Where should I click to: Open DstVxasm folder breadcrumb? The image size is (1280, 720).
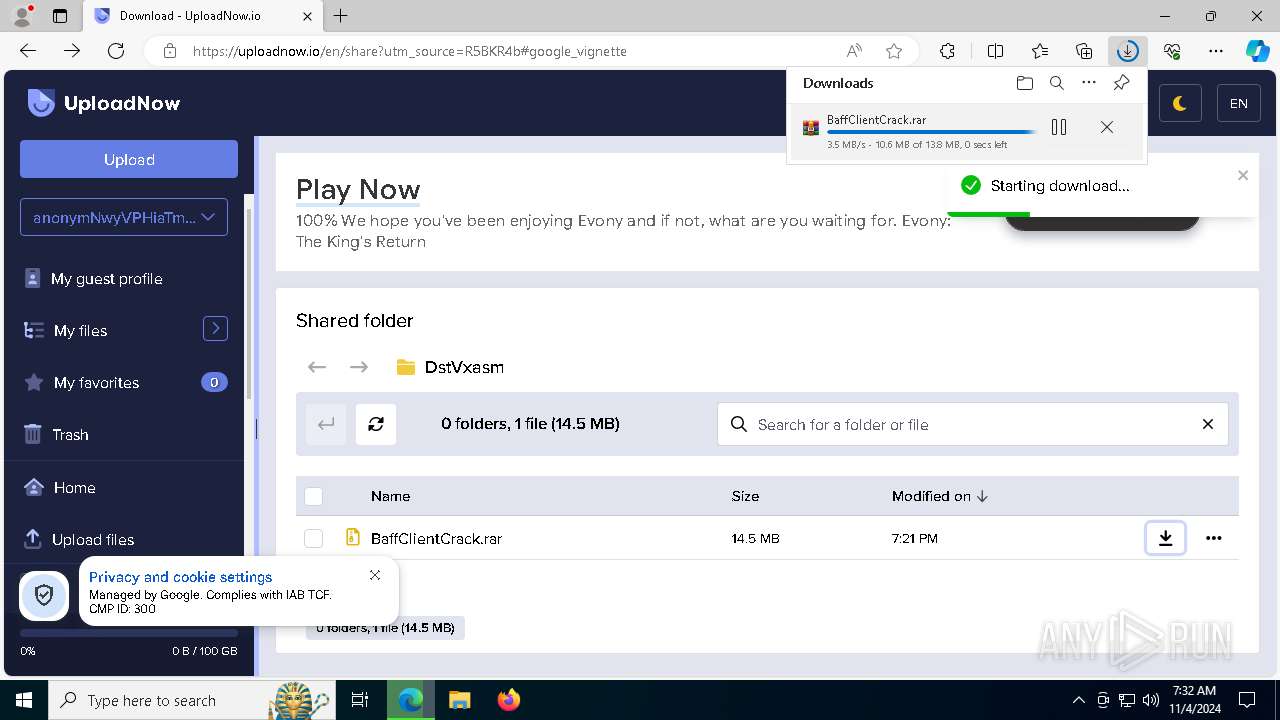(x=450, y=367)
